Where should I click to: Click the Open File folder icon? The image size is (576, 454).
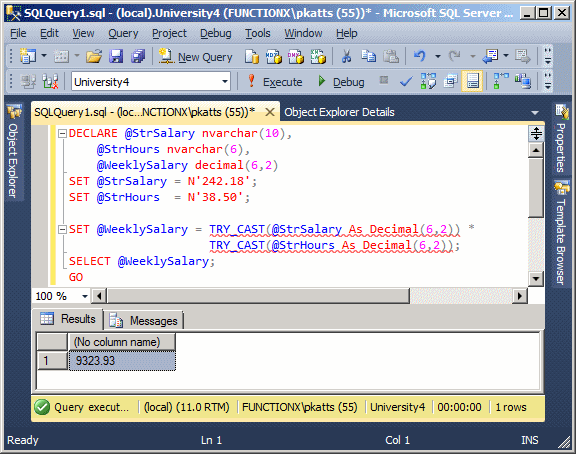[x=94, y=57]
